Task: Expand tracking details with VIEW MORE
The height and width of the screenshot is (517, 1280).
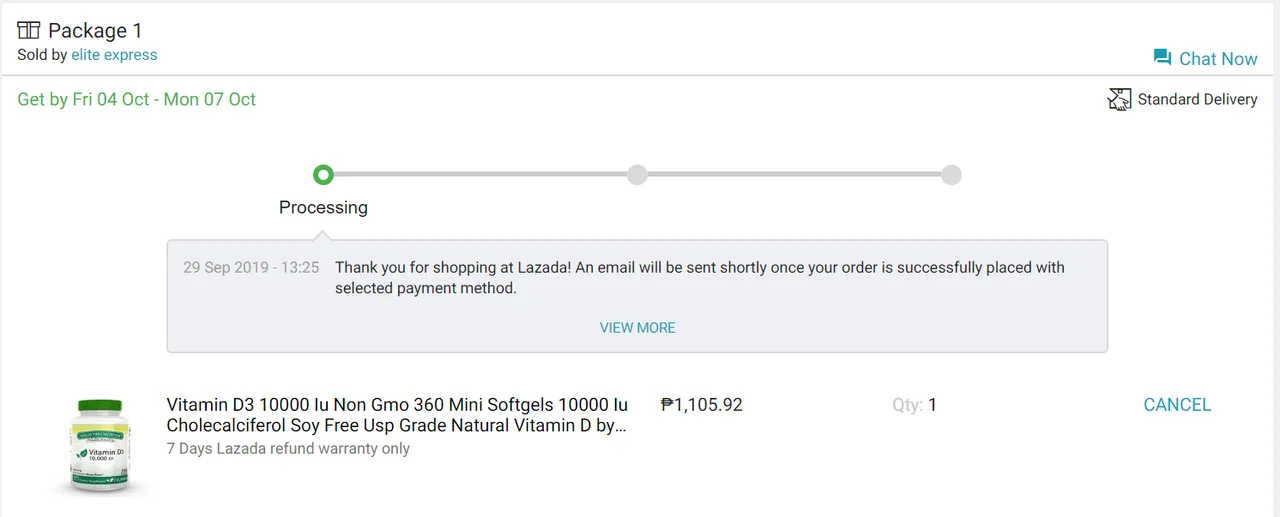Action: 637,328
